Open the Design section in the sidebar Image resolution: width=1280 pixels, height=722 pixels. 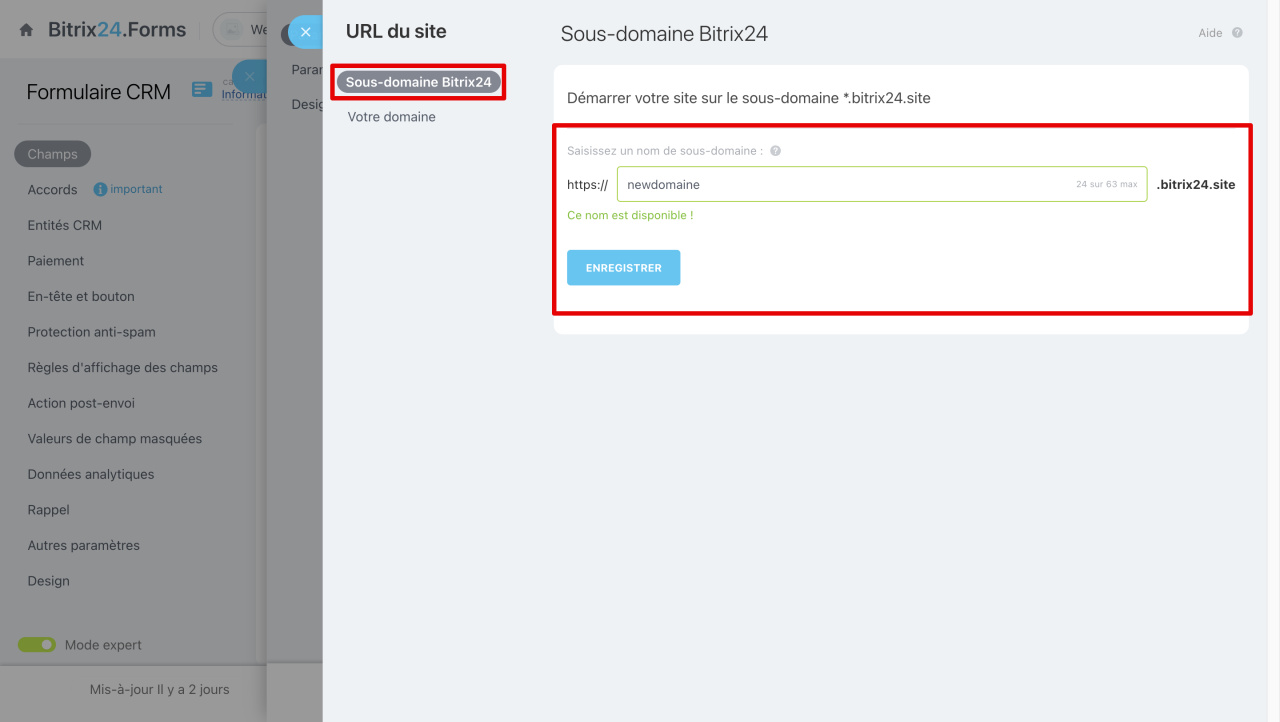[x=49, y=581]
